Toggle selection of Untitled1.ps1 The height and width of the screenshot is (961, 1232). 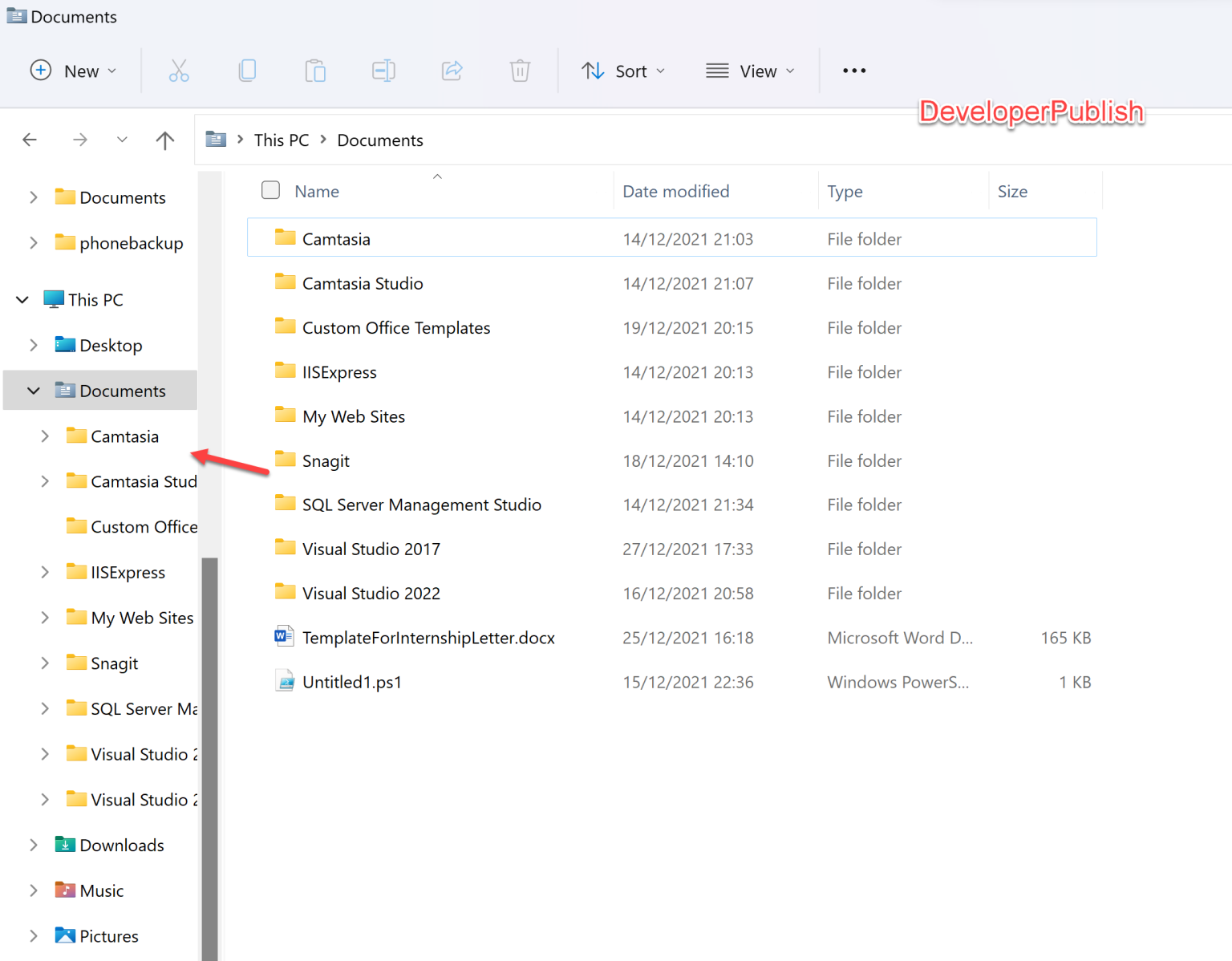[x=352, y=681]
